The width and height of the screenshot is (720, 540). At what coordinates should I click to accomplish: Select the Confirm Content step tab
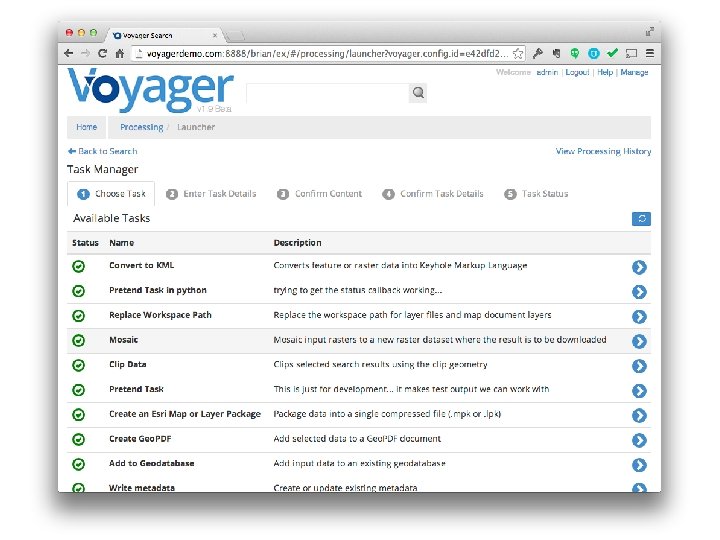tap(319, 194)
